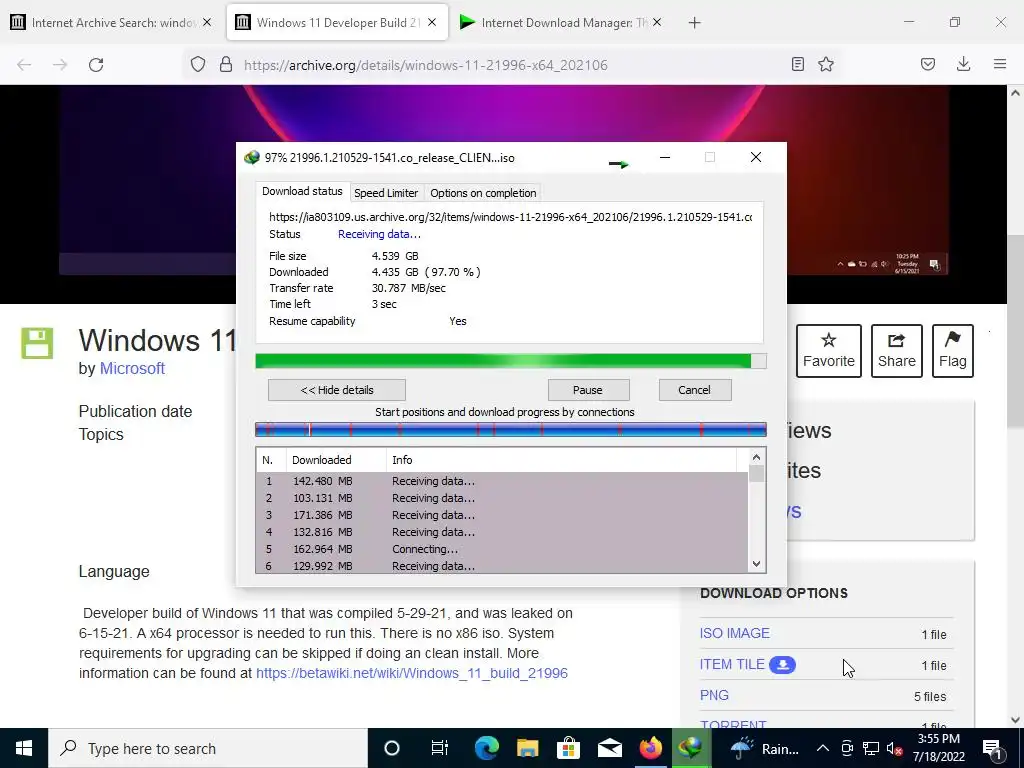The width and height of the screenshot is (1024, 768).
Task: Select connection row 5 showing Connecting...
Action: [502, 549]
